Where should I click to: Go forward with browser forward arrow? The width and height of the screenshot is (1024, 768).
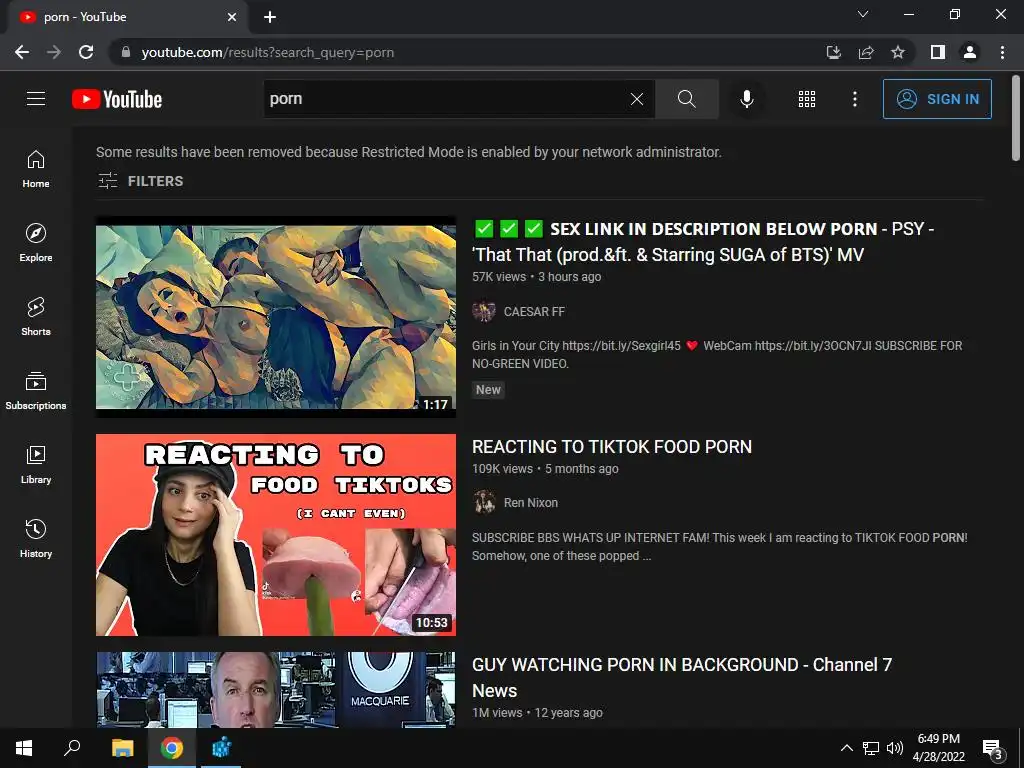click(x=54, y=52)
